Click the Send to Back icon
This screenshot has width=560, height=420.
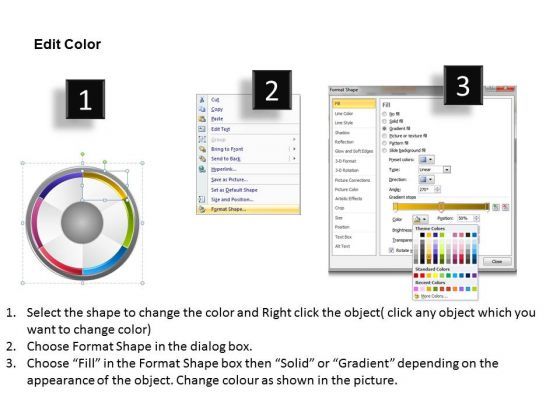(x=202, y=159)
